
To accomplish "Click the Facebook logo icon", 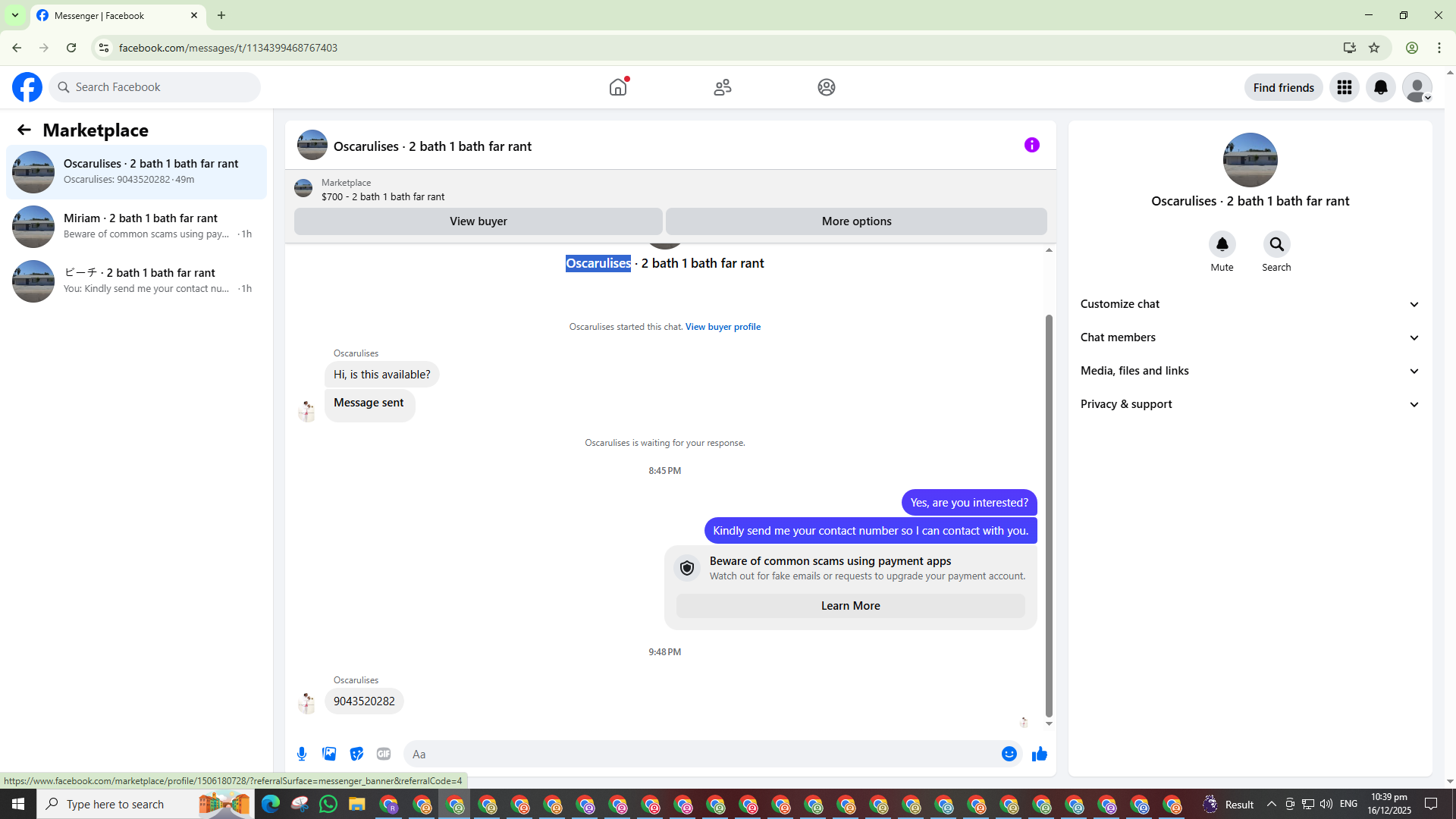I will click(x=27, y=87).
